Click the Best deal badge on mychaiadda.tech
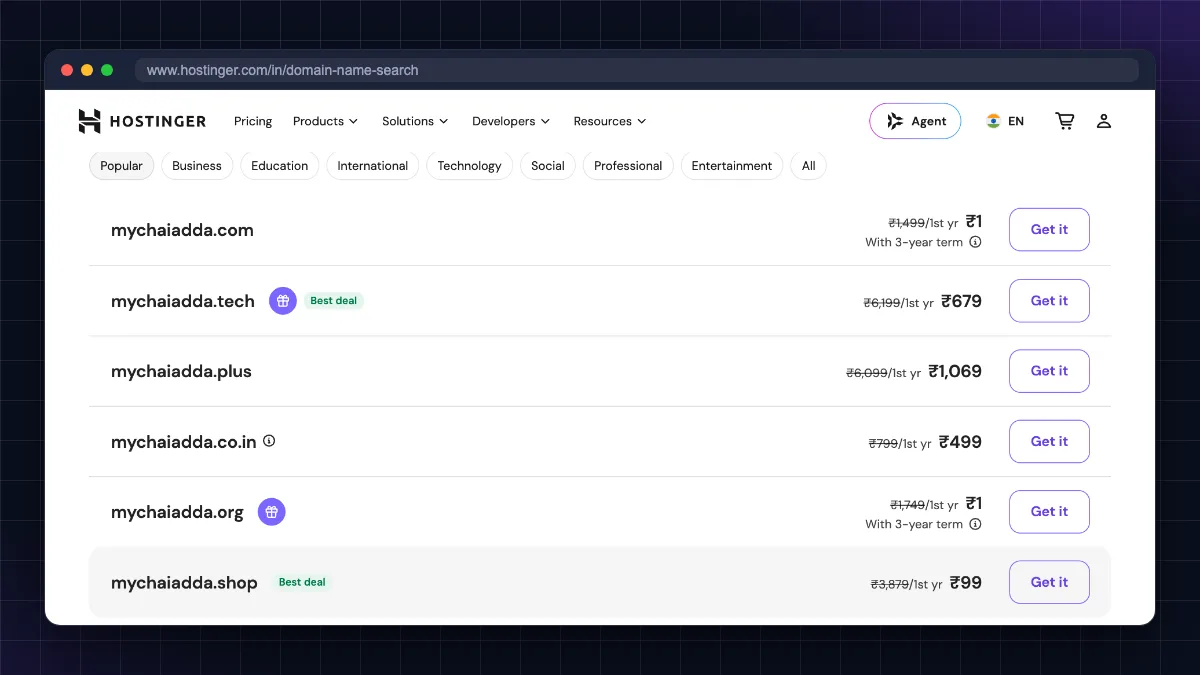The width and height of the screenshot is (1200, 675). tap(334, 300)
